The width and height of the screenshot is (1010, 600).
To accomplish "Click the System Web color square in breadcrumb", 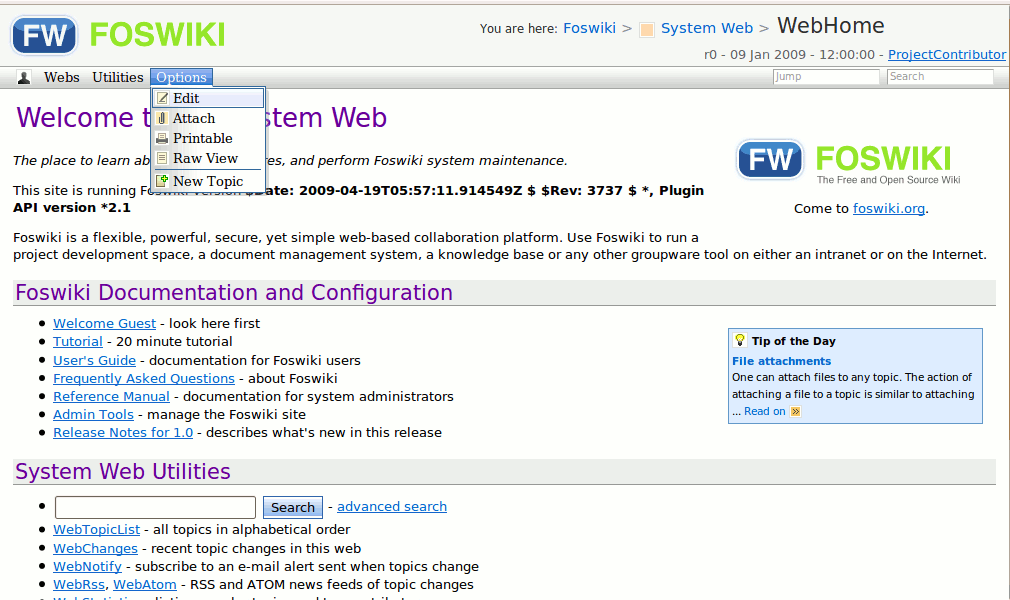I will (647, 29).
